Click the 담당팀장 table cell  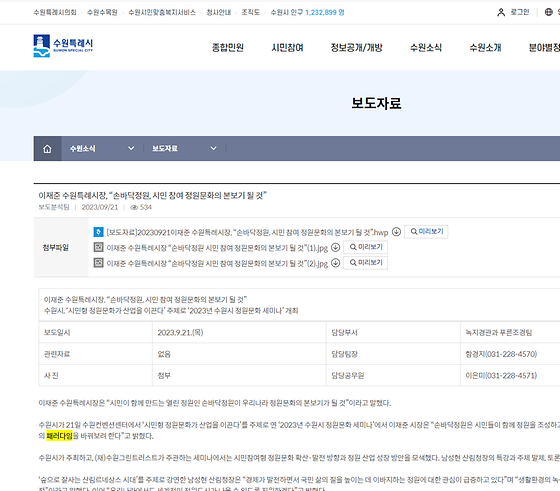(393, 354)
